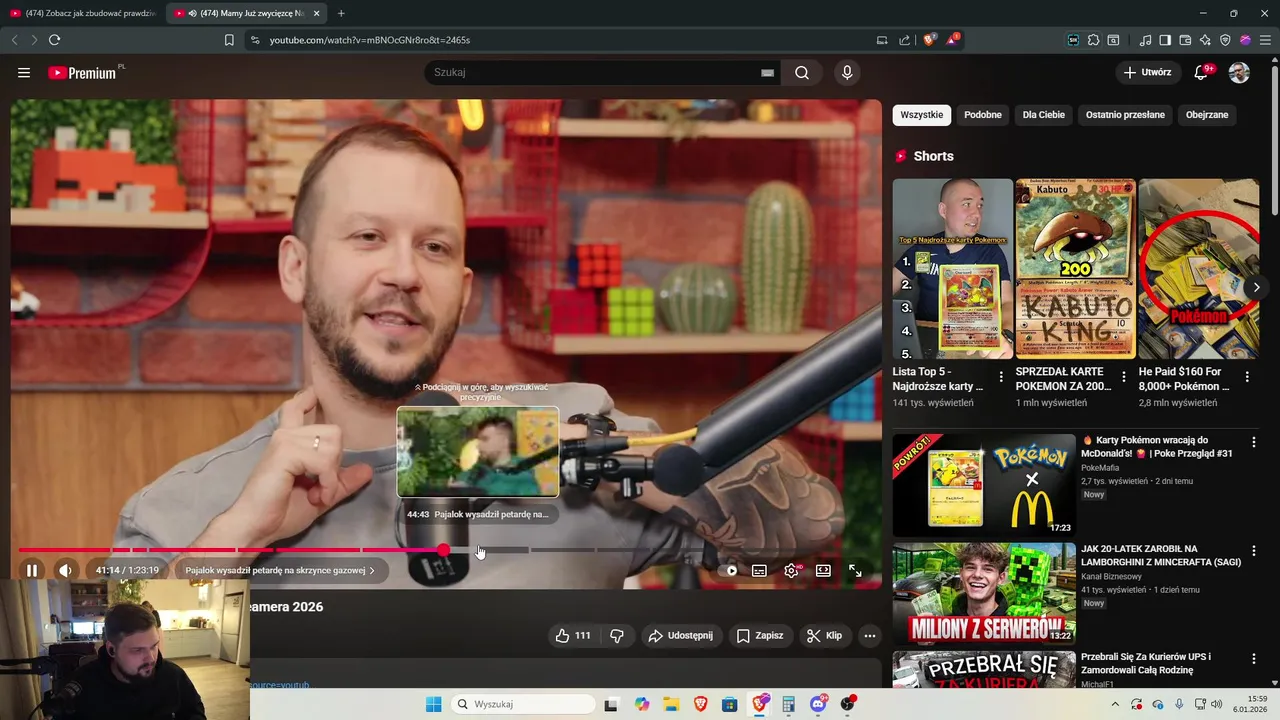This screenshot has height=720, width=1280.
Task: Click the address bar URL
Action: coord(370,40)
